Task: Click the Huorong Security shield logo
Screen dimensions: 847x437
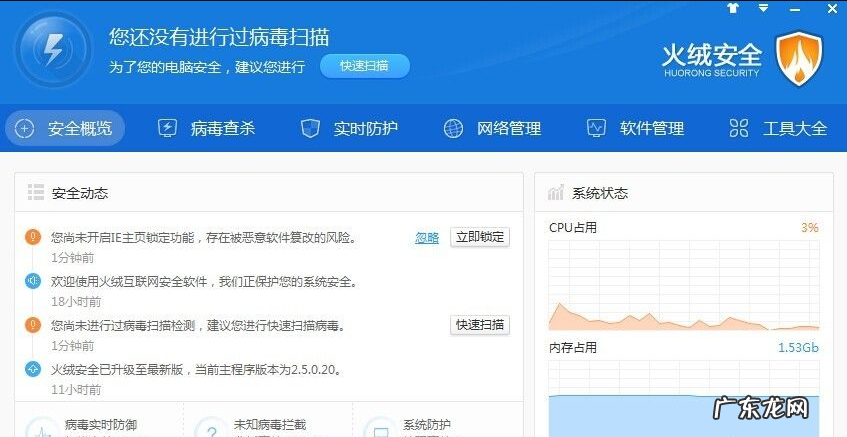Action: (x=799, y=58)
